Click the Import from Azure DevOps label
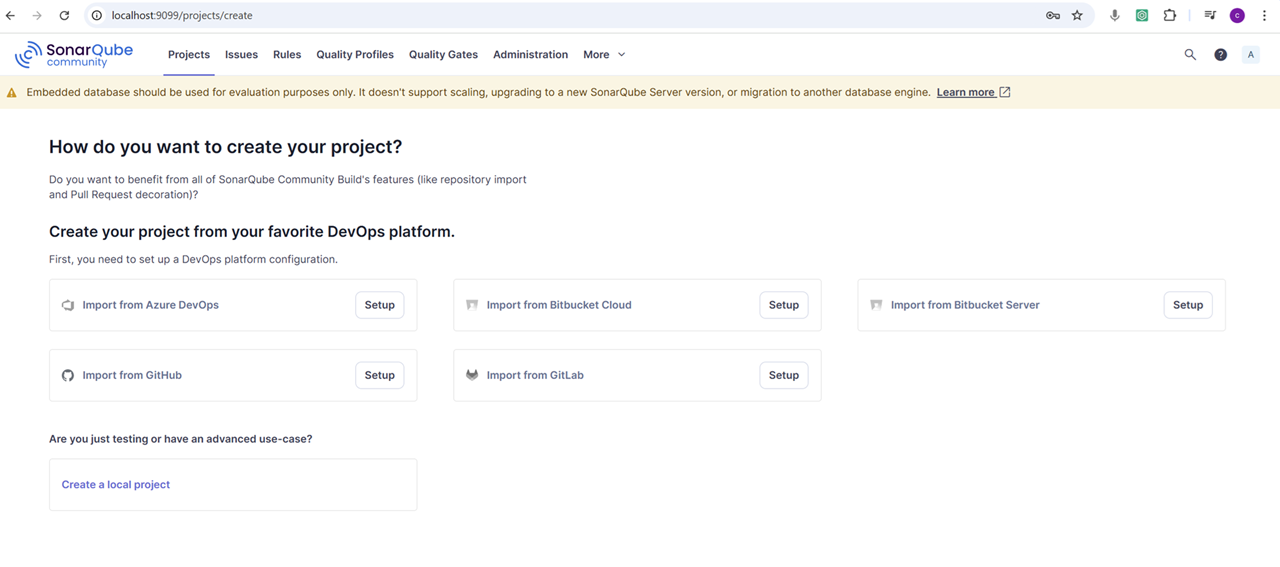 (151, 305)
